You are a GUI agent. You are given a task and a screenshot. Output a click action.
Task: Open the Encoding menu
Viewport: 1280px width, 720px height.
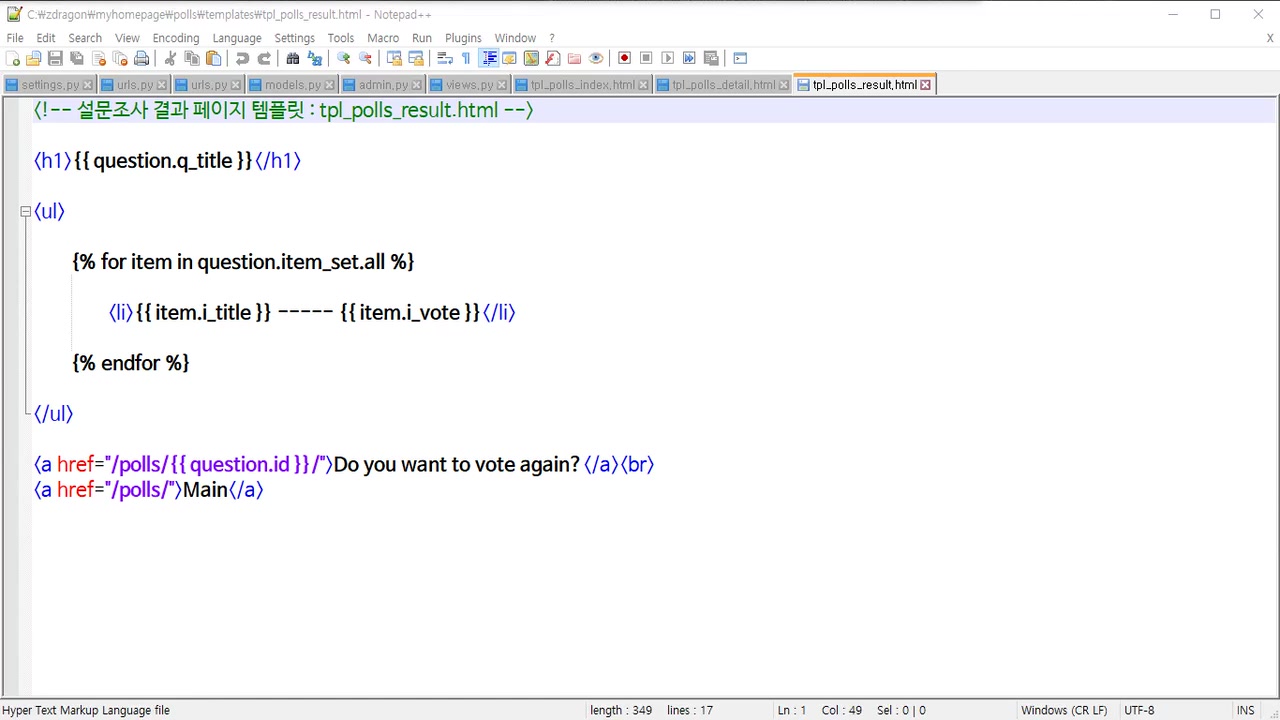tap(175, 38)
